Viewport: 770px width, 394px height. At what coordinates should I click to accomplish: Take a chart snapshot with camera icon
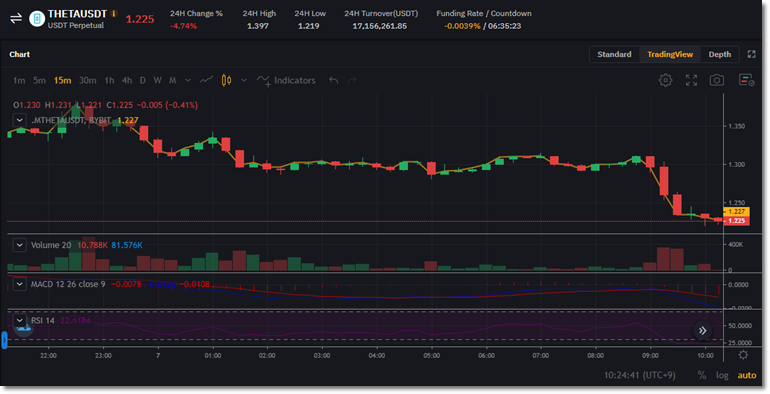click(x=717, y=80)
